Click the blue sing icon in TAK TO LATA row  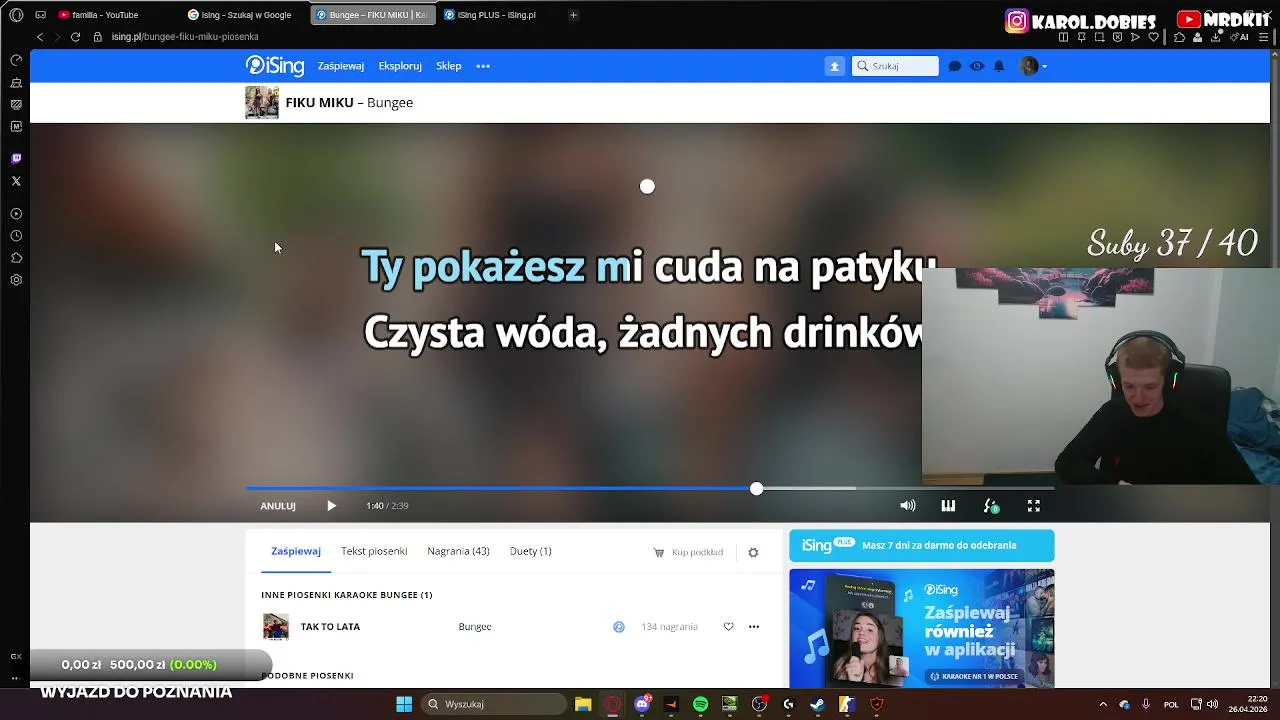pyautogui.click(x=619, y=627)
